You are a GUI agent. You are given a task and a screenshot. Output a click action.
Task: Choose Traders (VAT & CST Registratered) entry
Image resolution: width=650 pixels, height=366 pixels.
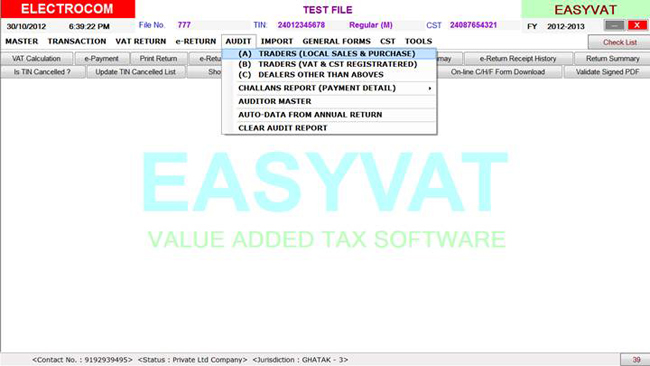(329, 64)
